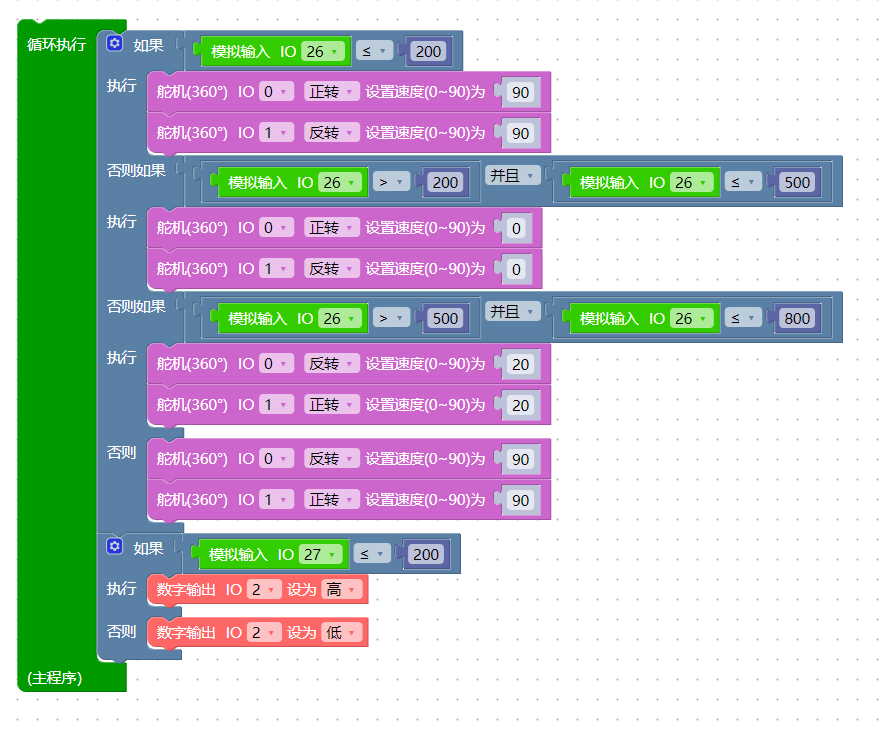Viewport: 886px width, 730px height.
Task: Open gear settings on the IO 27 如果 block
Action: click(x=115, y=546)
